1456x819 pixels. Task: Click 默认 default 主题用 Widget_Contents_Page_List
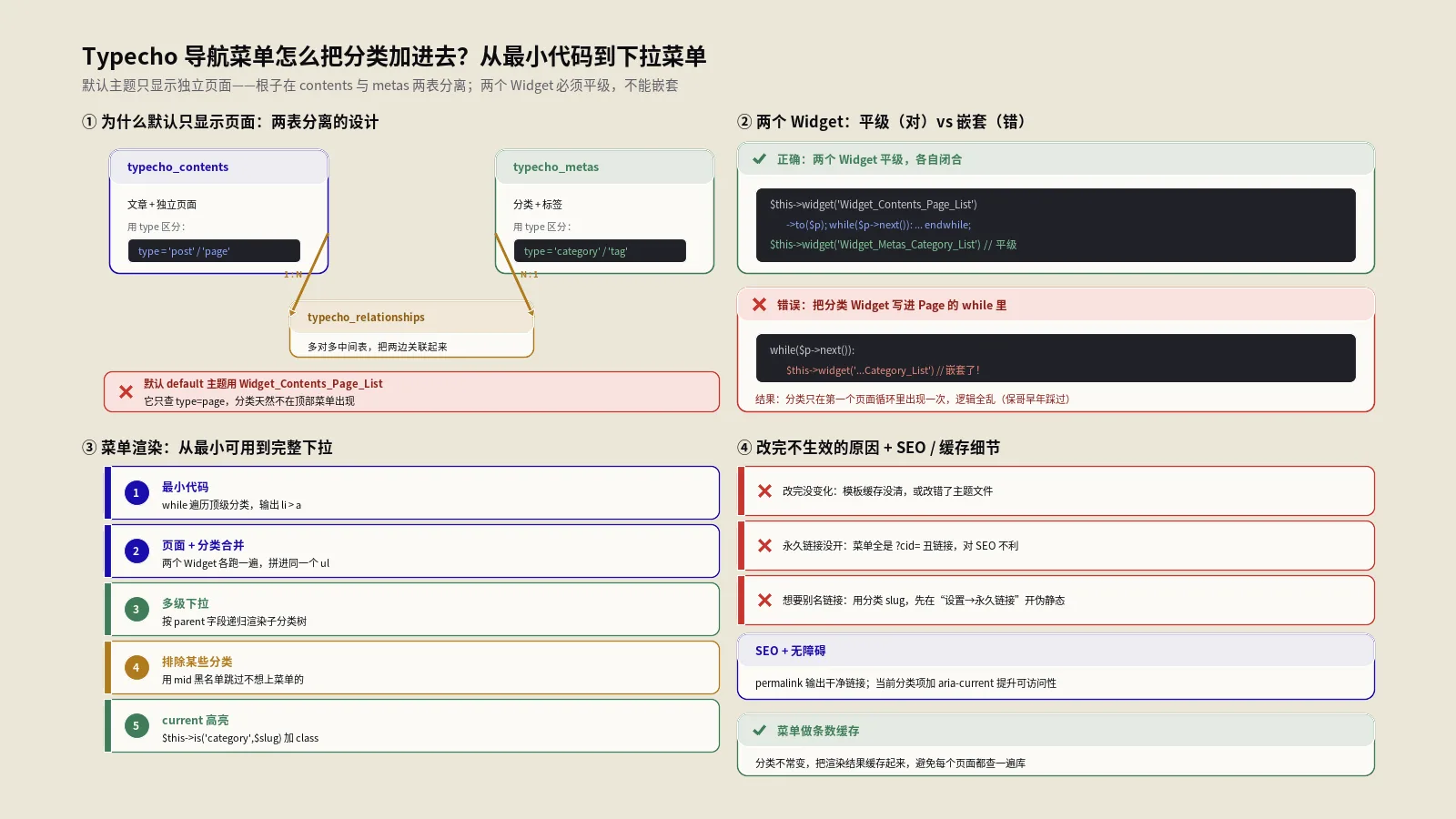[263, 384]
